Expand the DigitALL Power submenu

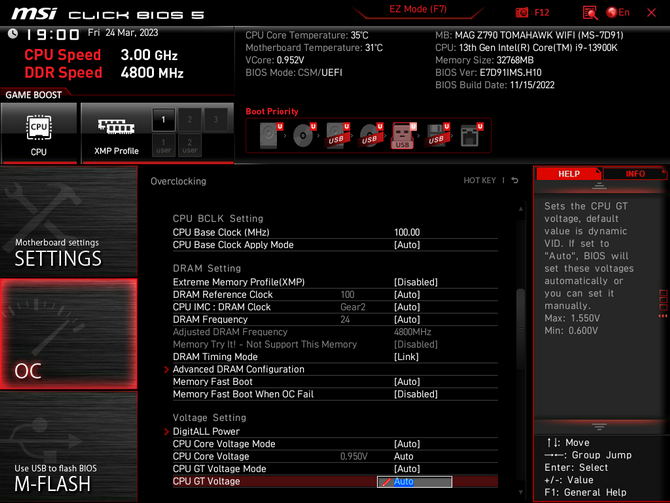pyautogui.click(x=335, y=431)
